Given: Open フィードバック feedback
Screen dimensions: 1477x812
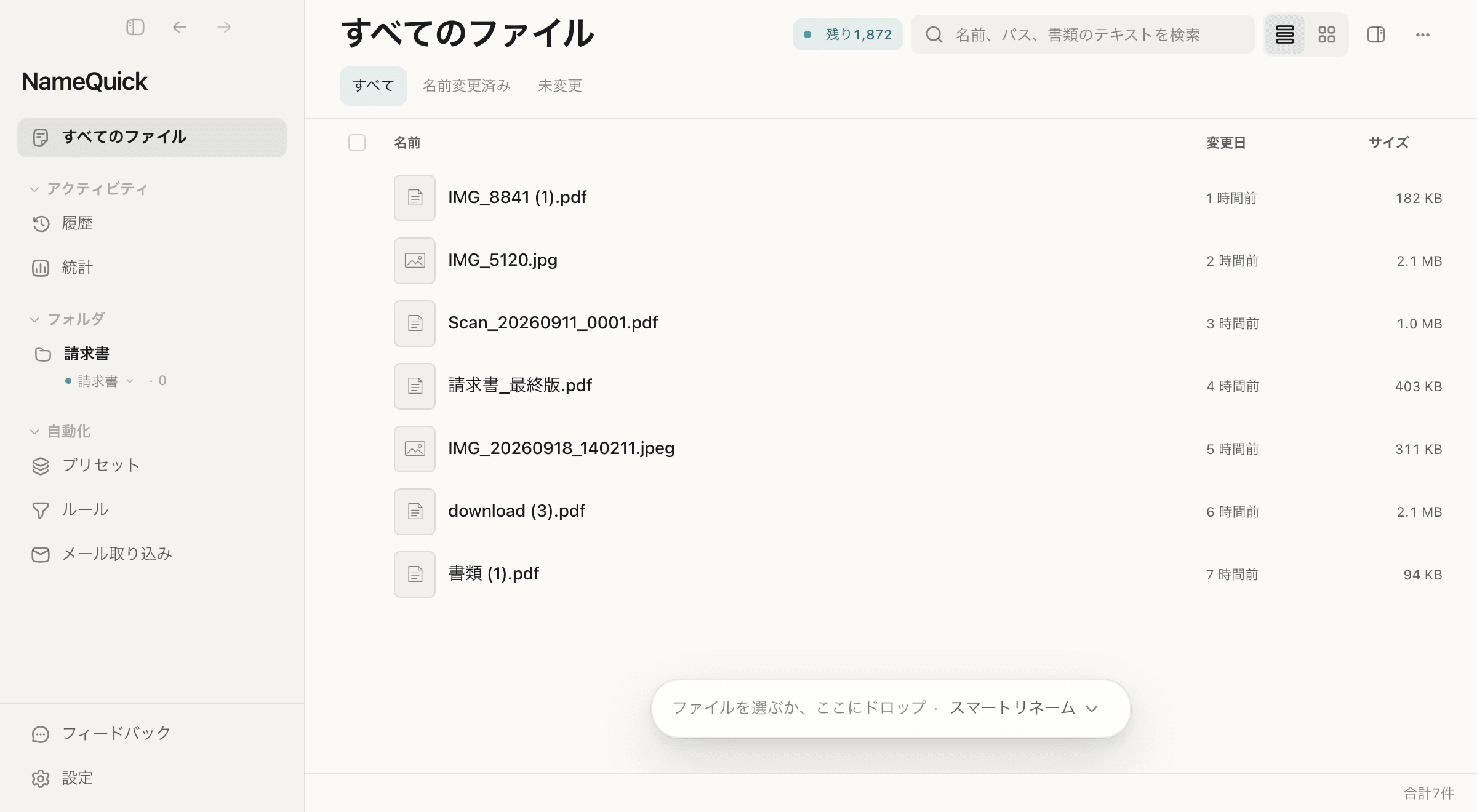Looking at the screenshot, I should pos(152,733).
